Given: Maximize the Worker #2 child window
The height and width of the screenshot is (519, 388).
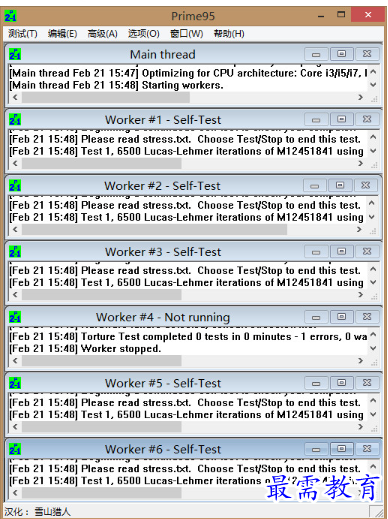Looking at the screenshot, I should (340, 185).
